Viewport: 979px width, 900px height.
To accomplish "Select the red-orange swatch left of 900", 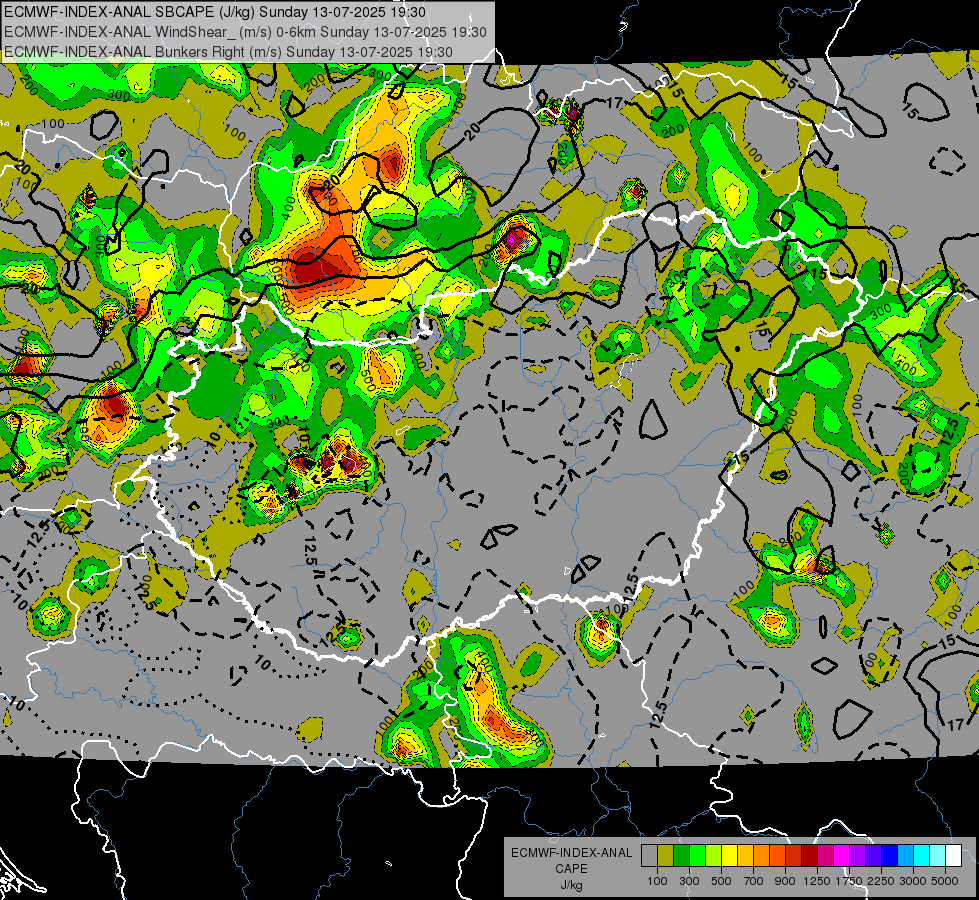I will [x=777, y=856].
